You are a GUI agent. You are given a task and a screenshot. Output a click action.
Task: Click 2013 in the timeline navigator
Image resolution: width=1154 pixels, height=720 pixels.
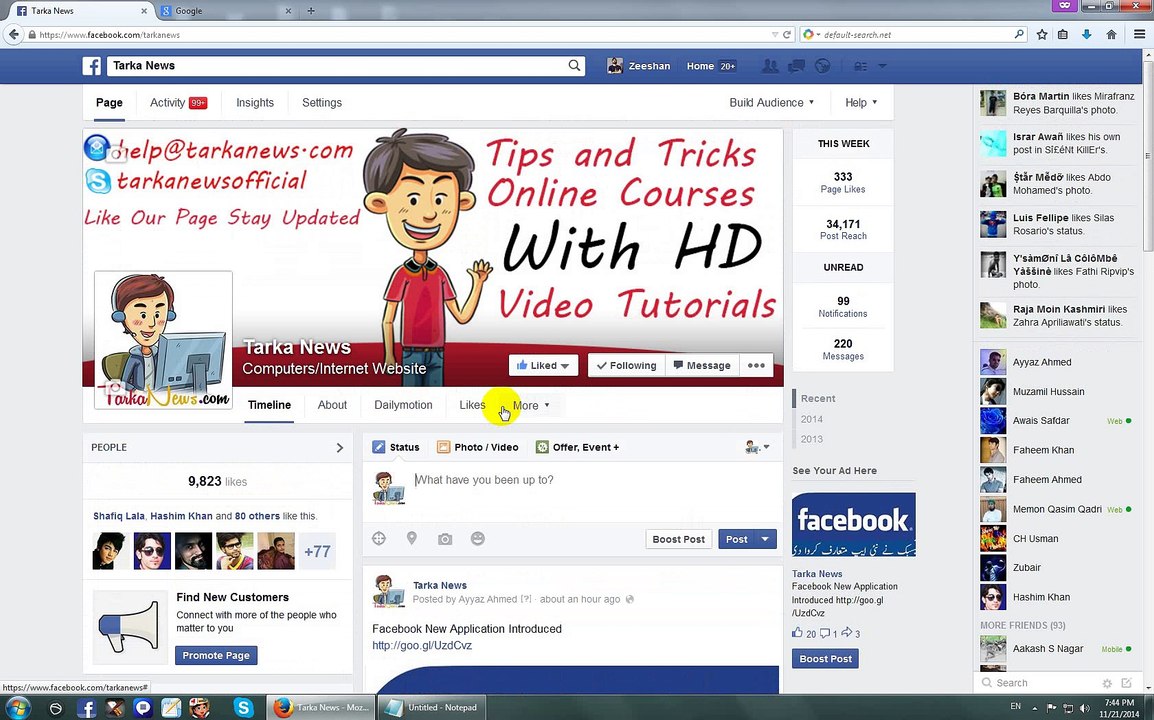click(x=812, y=439)
